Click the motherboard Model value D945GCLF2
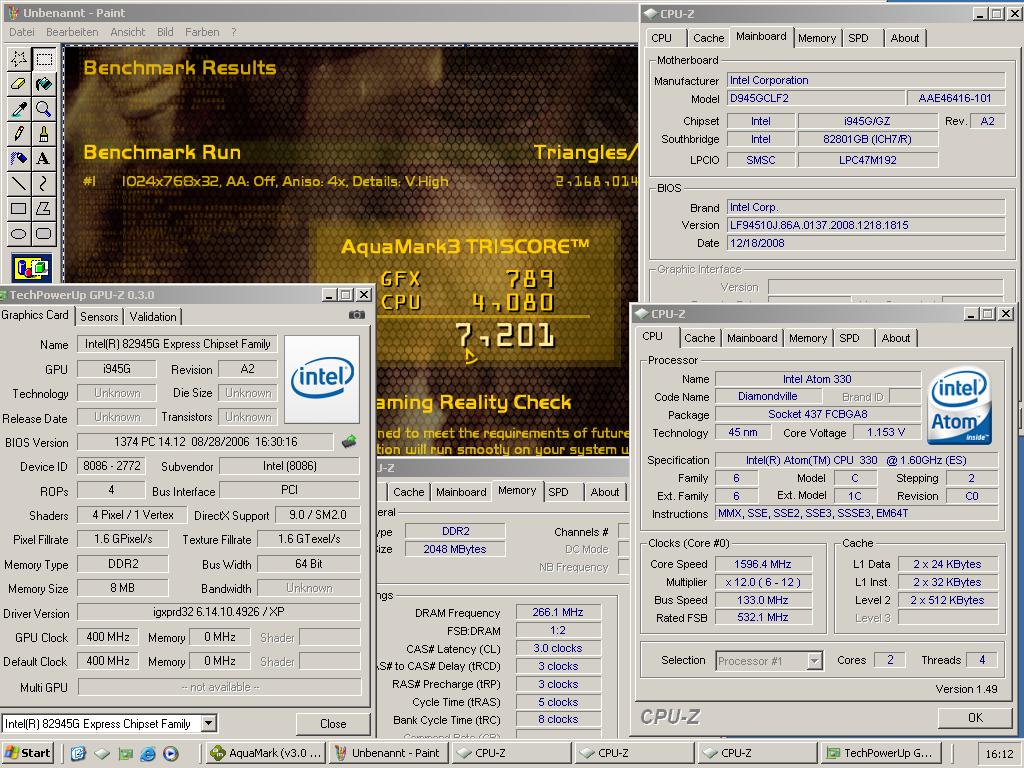Screen dimensions: 1024x768 pos(814,99)
